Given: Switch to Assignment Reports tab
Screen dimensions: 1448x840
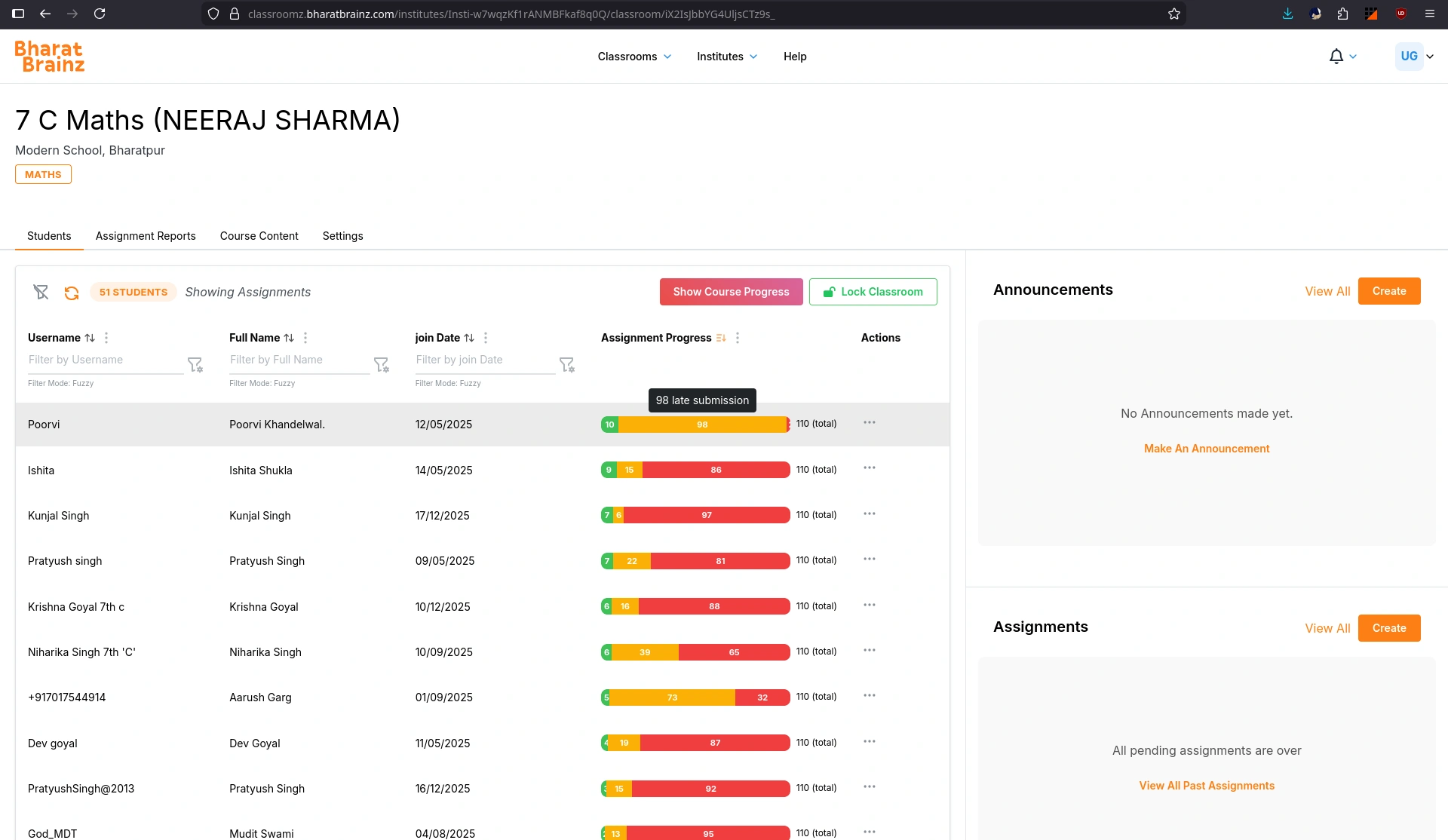Looking at the screenshot, I should coord(146,236).
